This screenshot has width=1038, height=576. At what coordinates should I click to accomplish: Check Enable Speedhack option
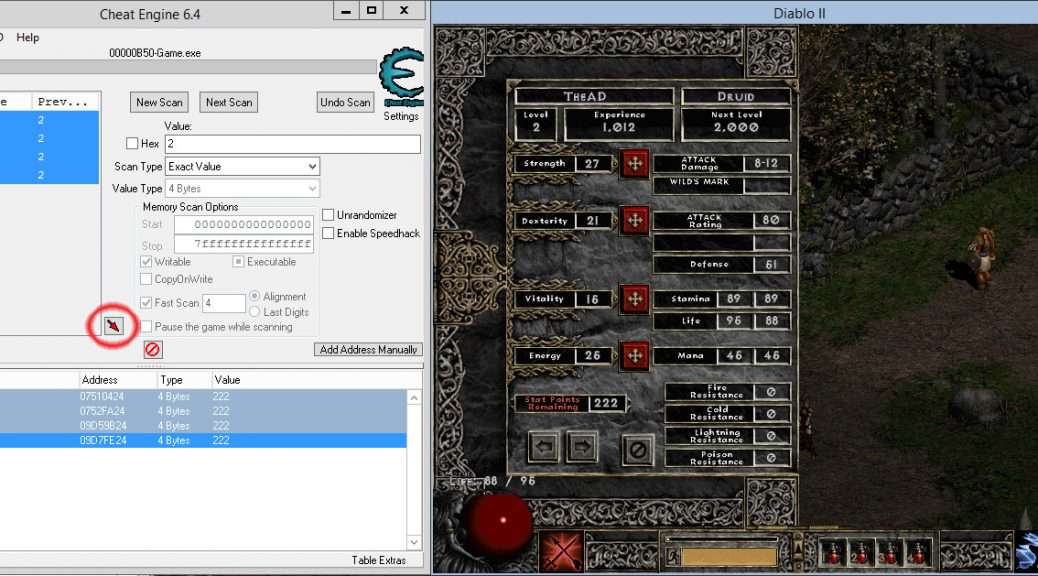pyautogui.click(x=329, y=233)
